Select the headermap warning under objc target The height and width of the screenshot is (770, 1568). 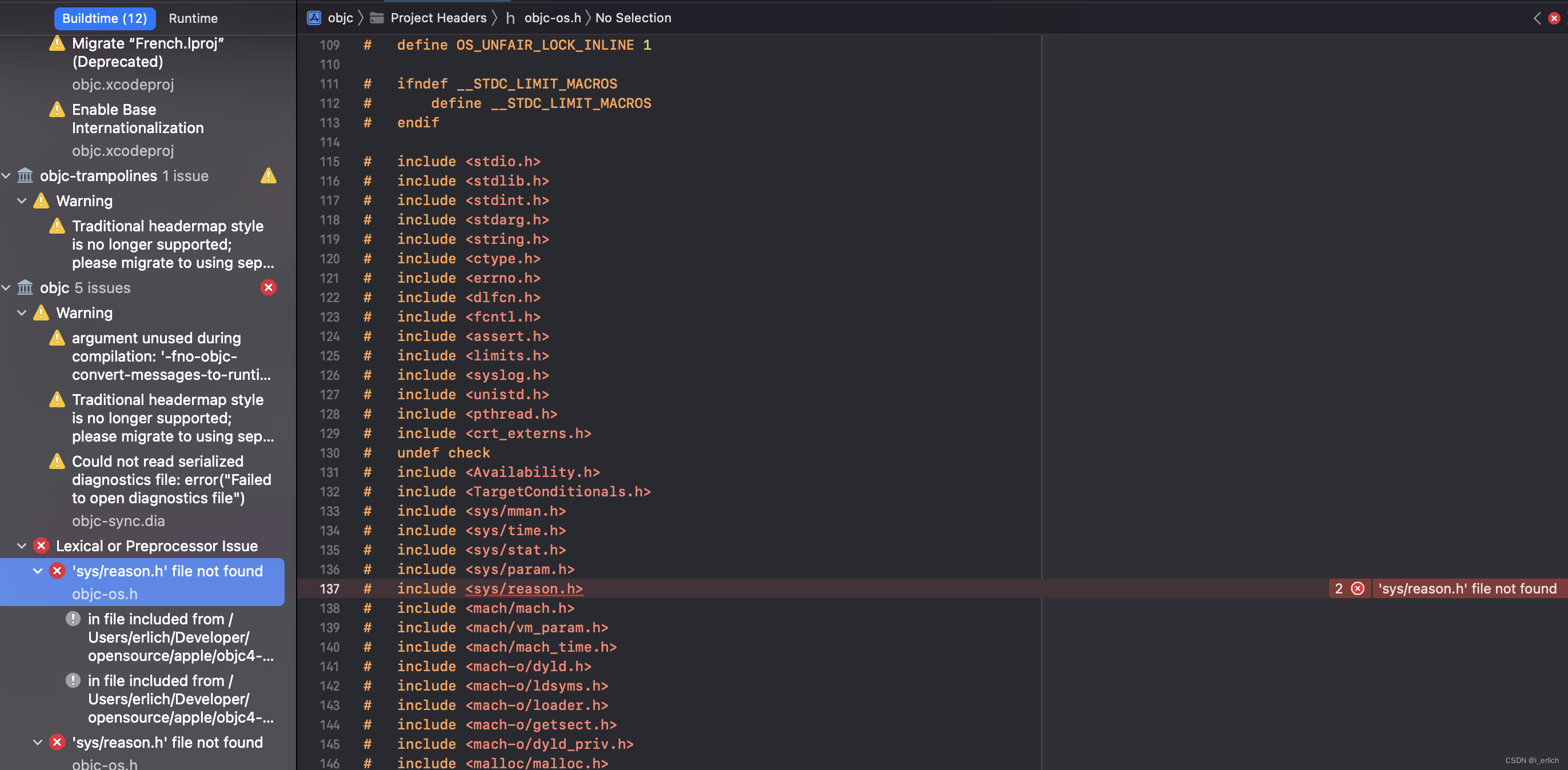[173, 418]
